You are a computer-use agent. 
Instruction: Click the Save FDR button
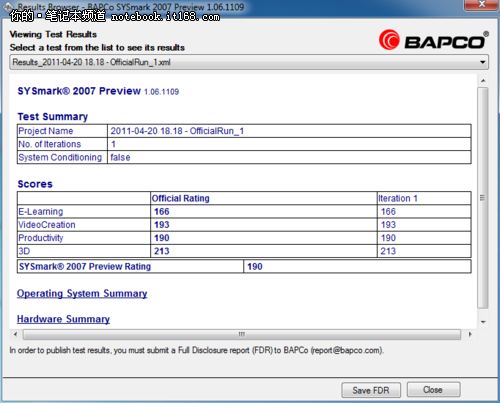click(371, 390)
